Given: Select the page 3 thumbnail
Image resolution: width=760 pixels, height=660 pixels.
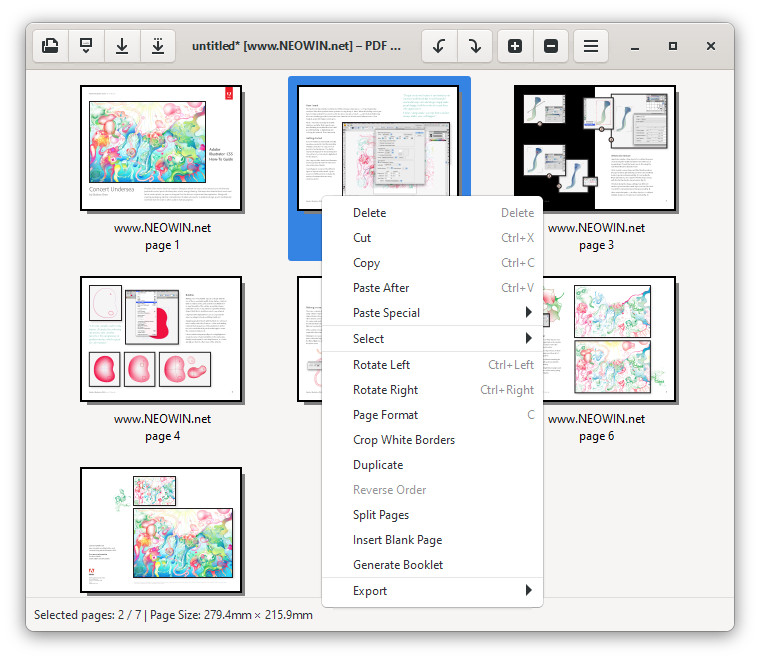Looking at the screenshot, I should (595, 148).
